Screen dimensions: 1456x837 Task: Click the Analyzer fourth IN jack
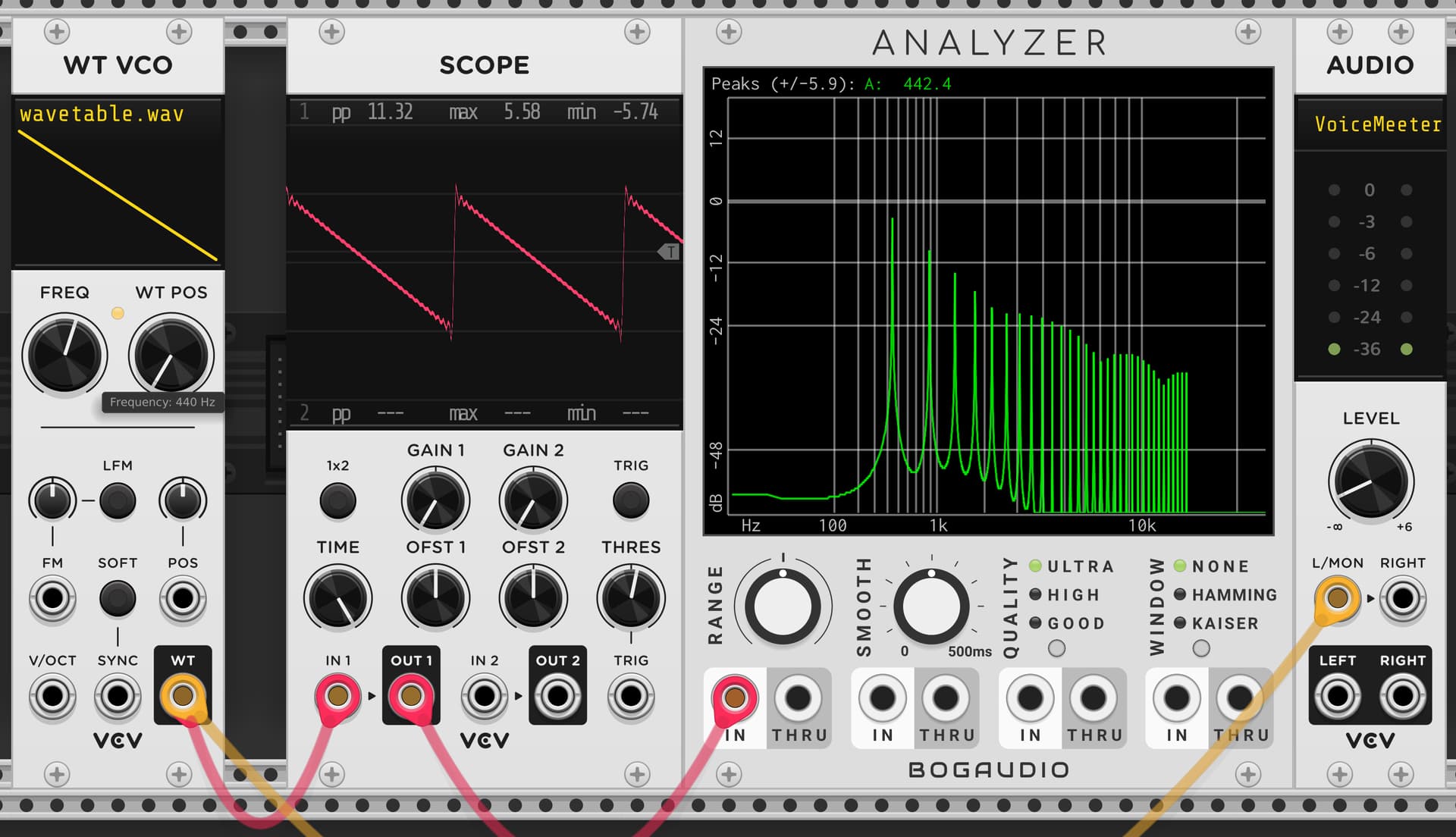click(1177, 697)
